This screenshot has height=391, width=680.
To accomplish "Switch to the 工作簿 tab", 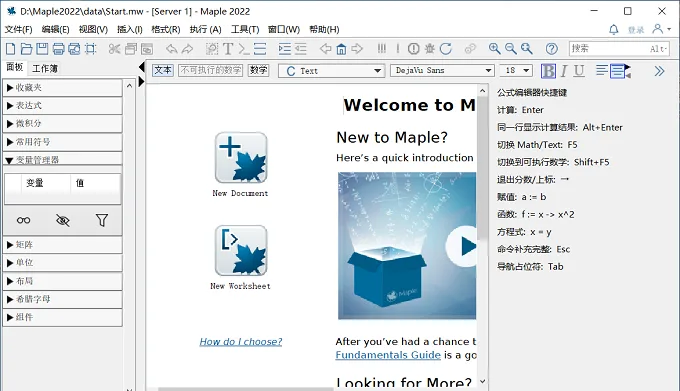I will (x=45, y=68).
